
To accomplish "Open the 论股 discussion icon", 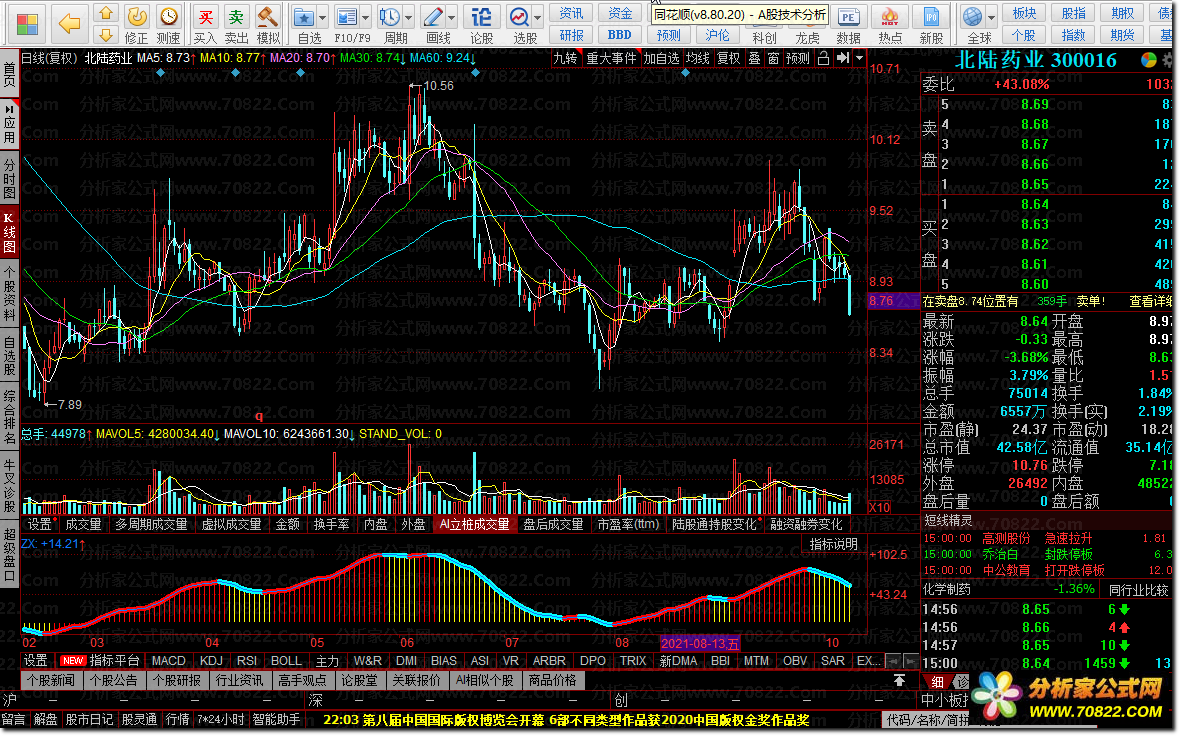I will (x=481, y=24).
